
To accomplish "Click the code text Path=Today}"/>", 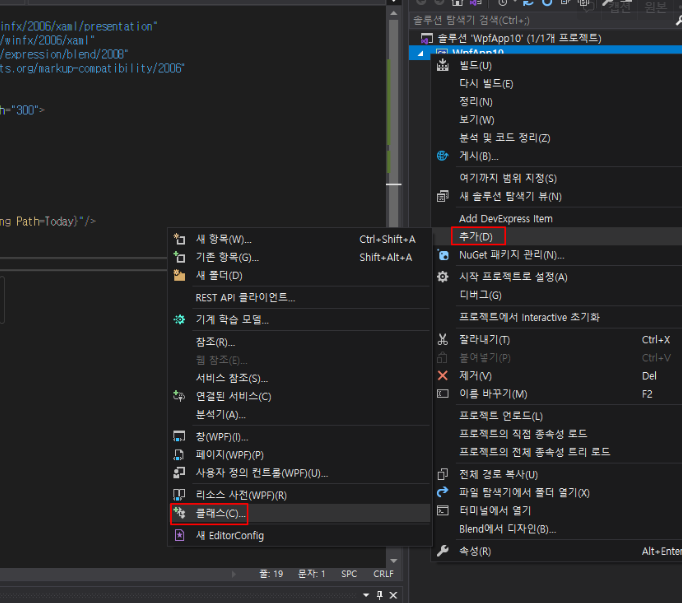I will 56,221.
